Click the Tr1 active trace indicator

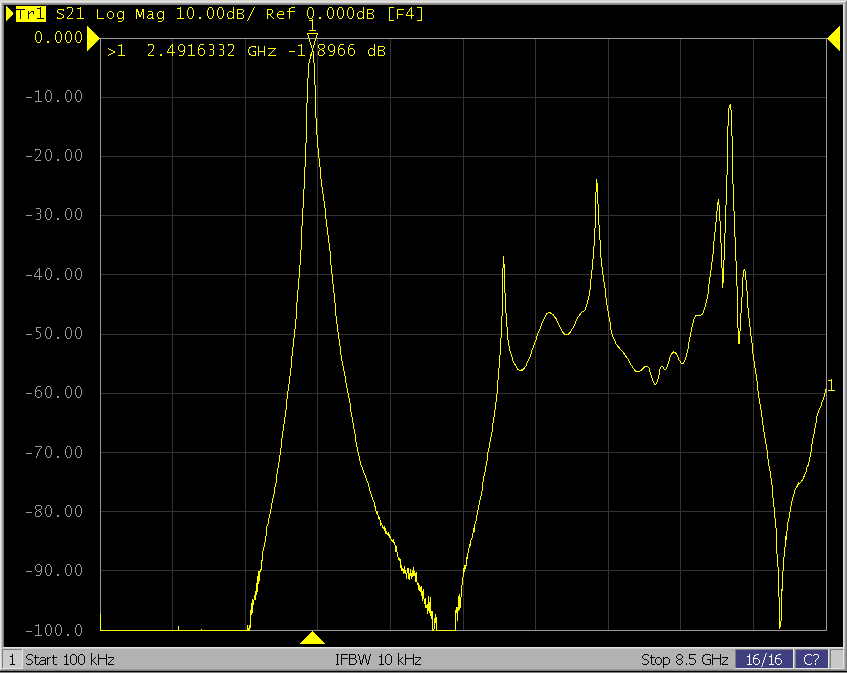(28, 14)
